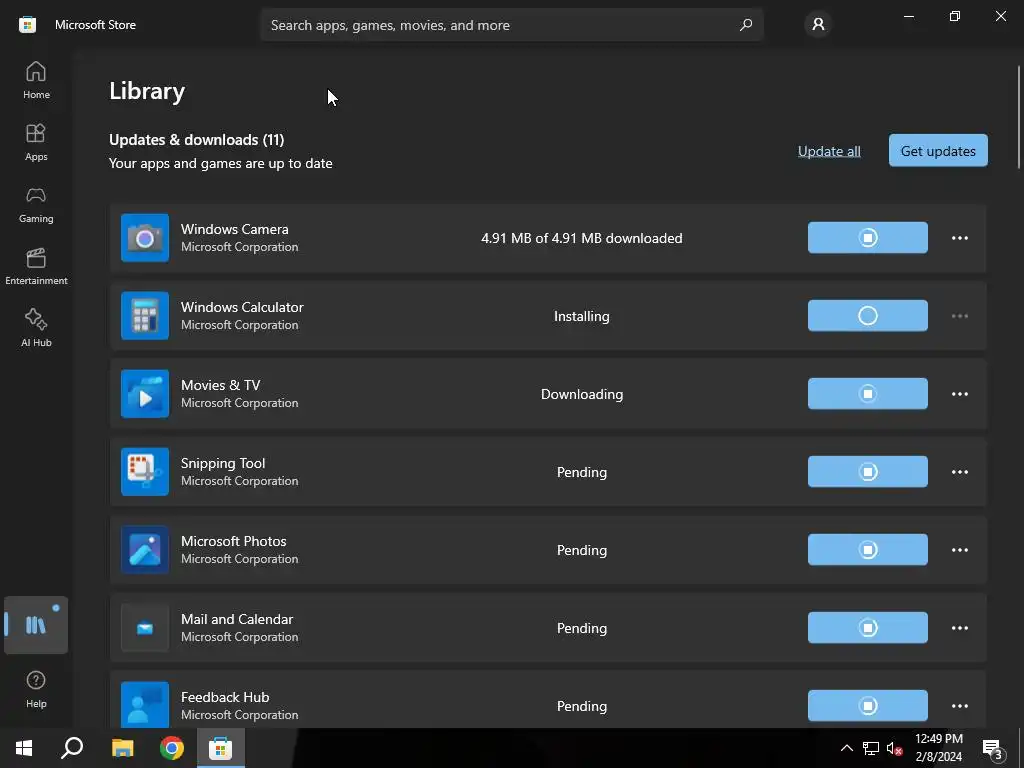Viewport: 1024px width, 768px height.
Task: Cancel the pending Microsoft Photos update
Action: point(867,550)
